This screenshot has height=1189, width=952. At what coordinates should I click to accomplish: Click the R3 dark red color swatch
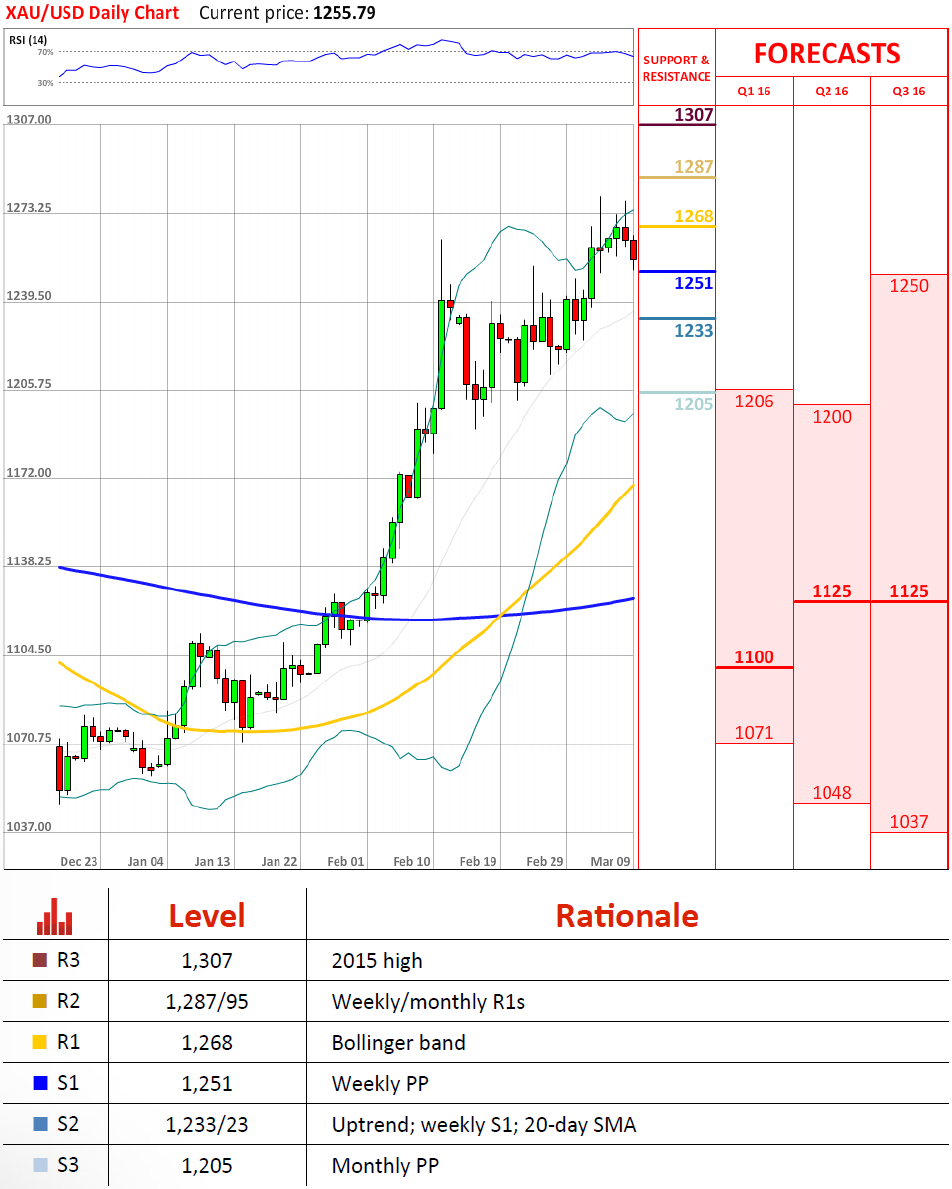tap(40, 961)
